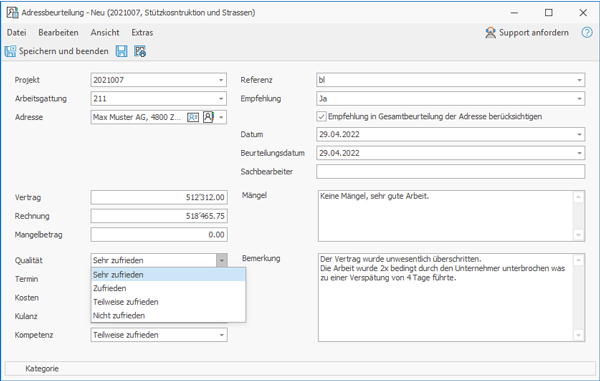Open the Empfehlung dropdown
The image size is (600, 381).
(579, 99)
